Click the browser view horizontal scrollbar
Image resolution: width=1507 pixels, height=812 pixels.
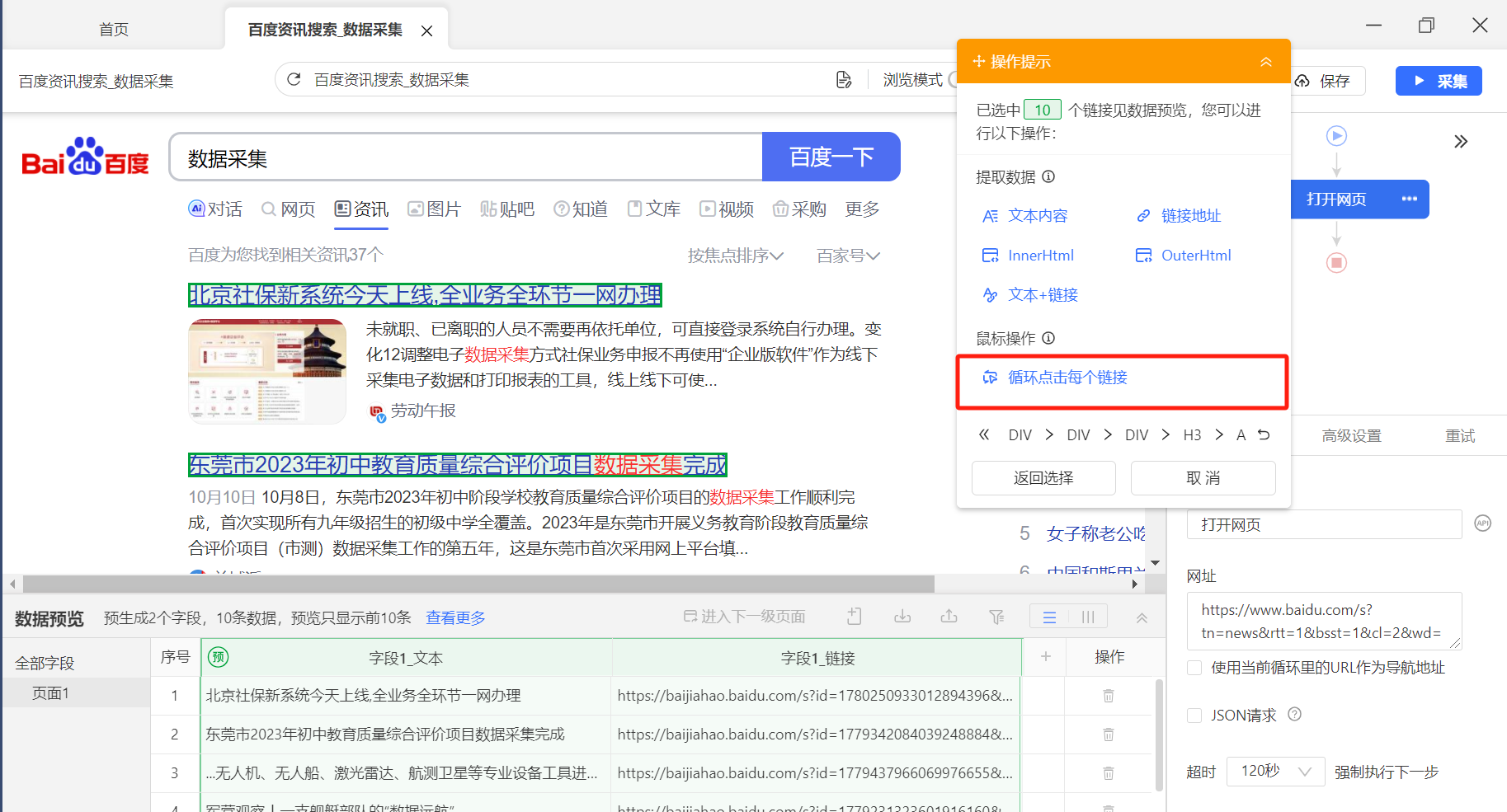click(x=478, y=584)
